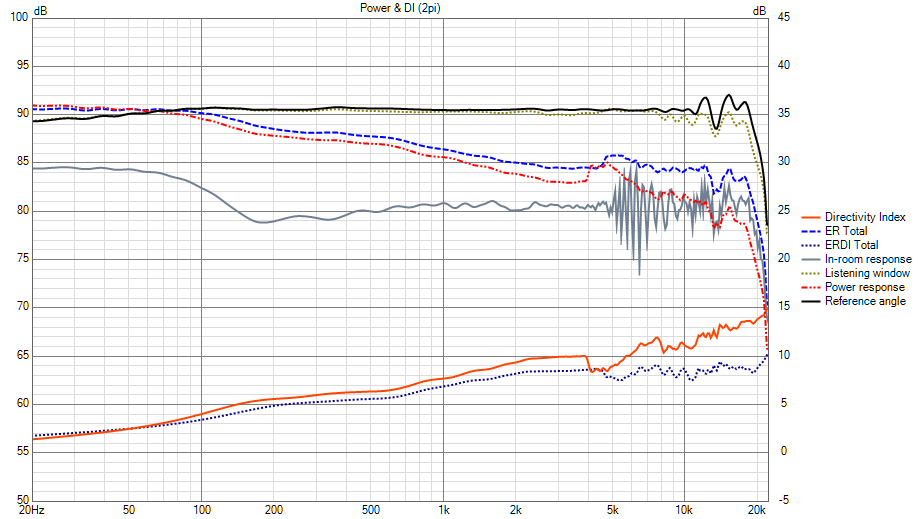Click the orange Directivity Index legend line
920x519 pixels.
click(x=811, y=218)
